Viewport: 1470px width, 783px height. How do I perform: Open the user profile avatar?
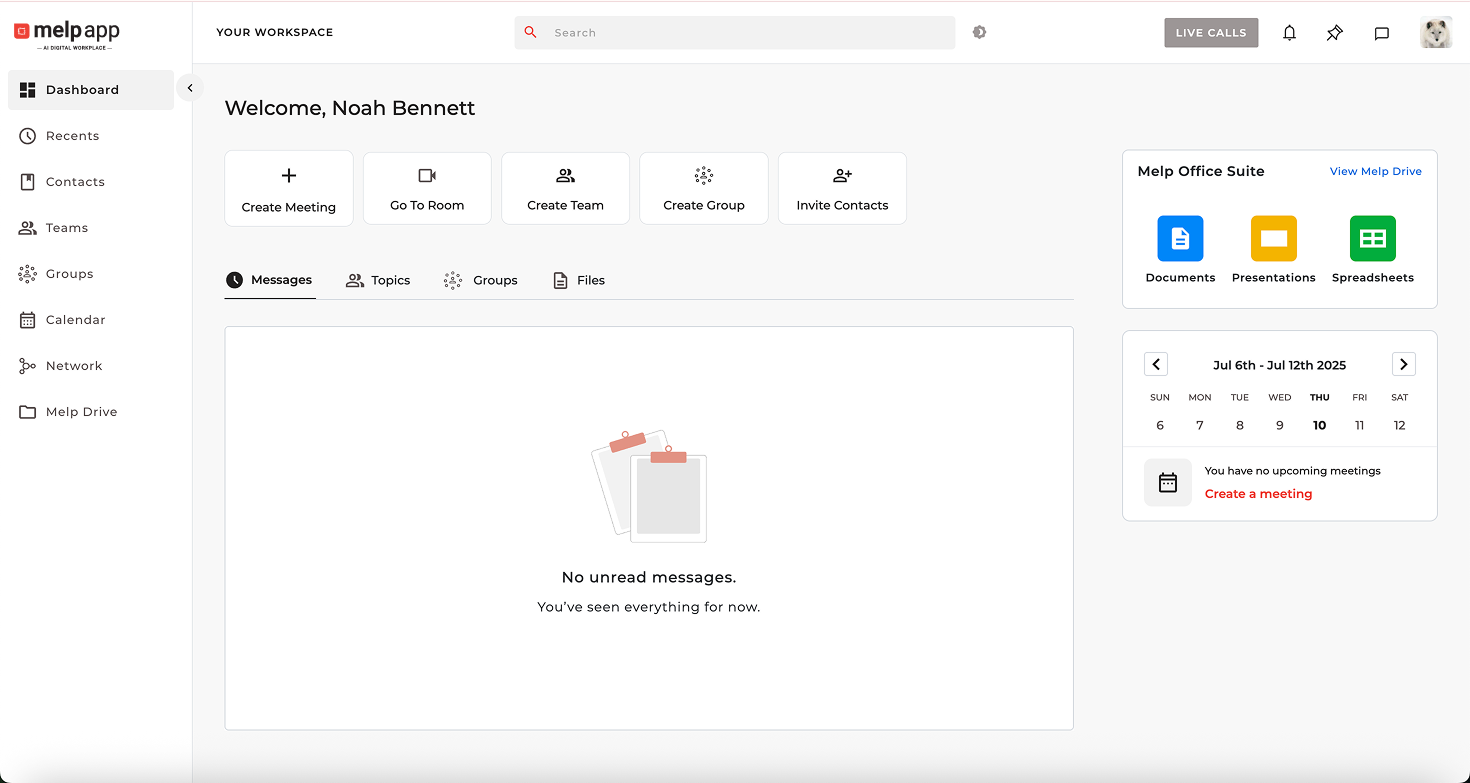tap(1435, 33)
